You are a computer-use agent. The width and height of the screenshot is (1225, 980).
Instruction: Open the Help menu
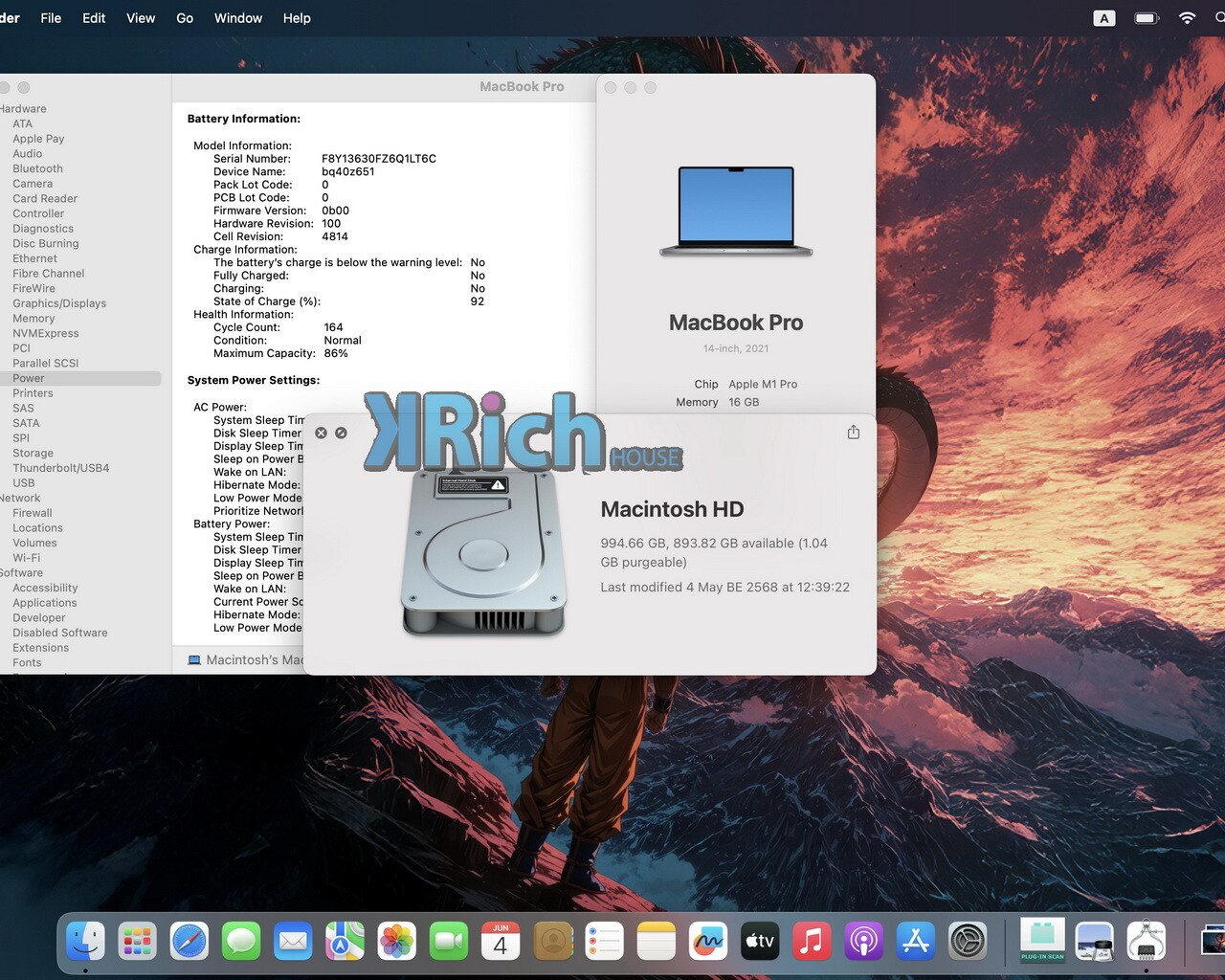pyautogui.click(x=297, y=18)
